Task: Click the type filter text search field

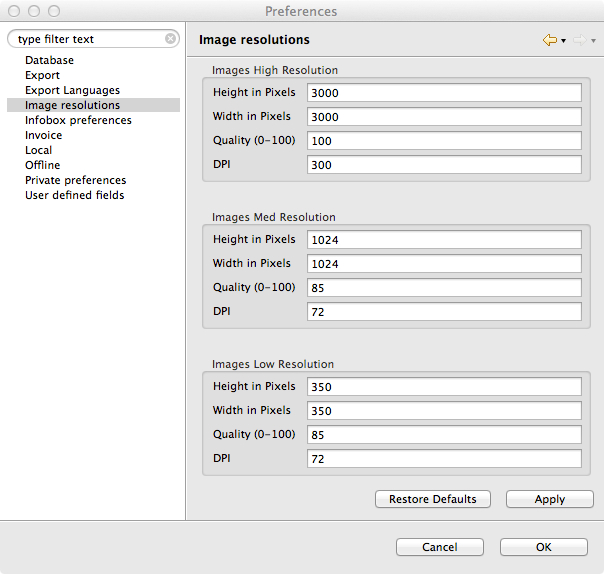Action: 91,39
